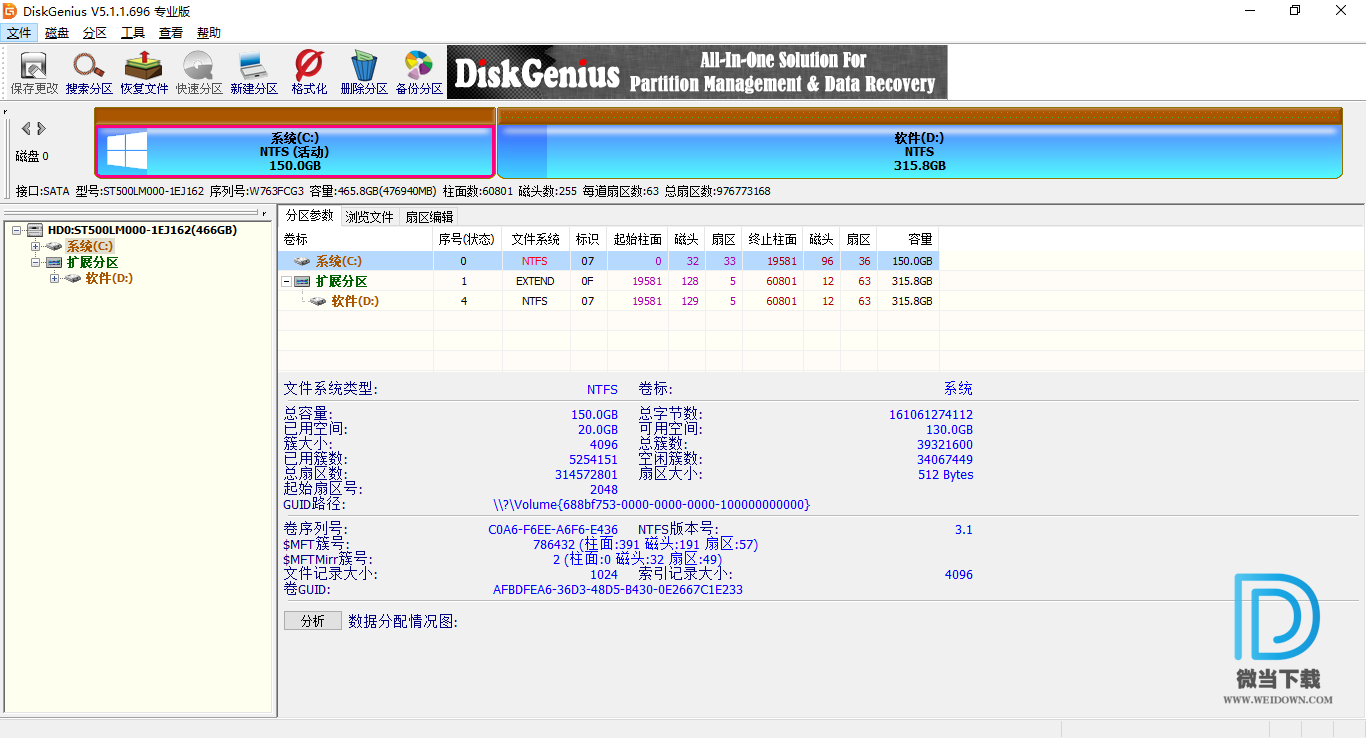Select the 系统(C:) partition bar
1366x738 pixels.
[295, 151]
